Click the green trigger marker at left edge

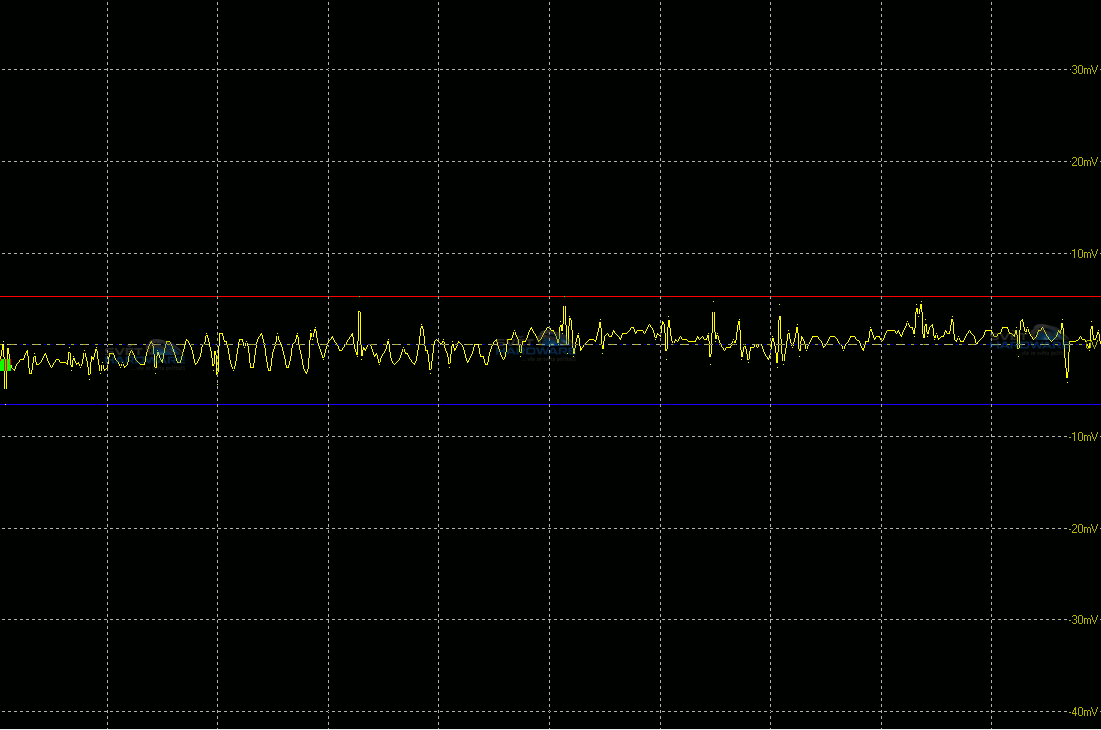click(5, 366)
